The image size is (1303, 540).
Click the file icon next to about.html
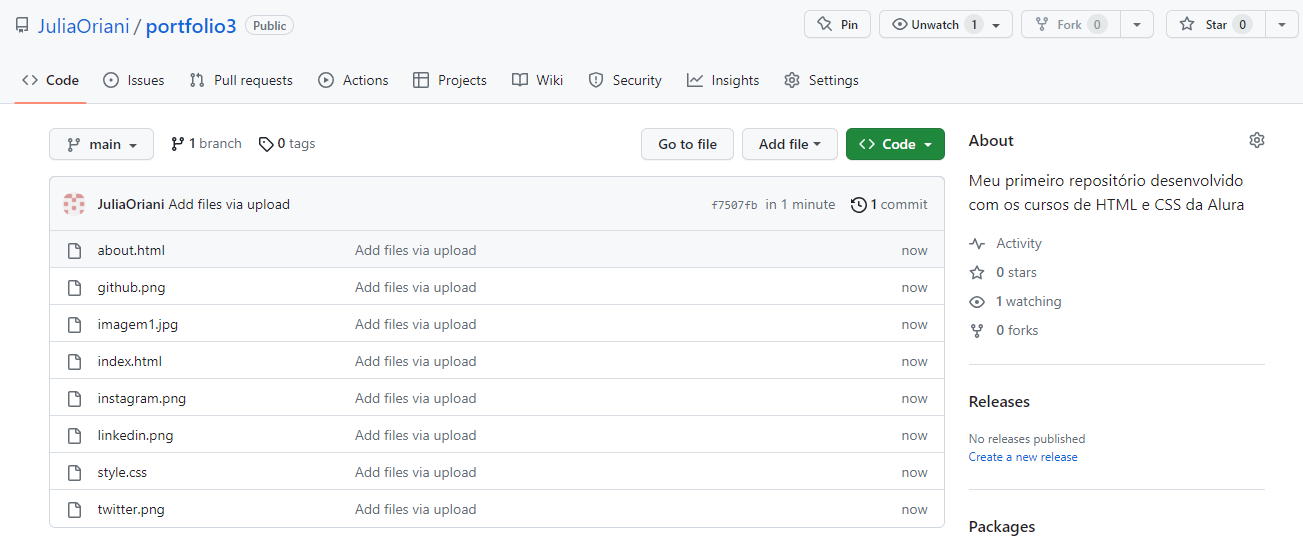[74, 250]
